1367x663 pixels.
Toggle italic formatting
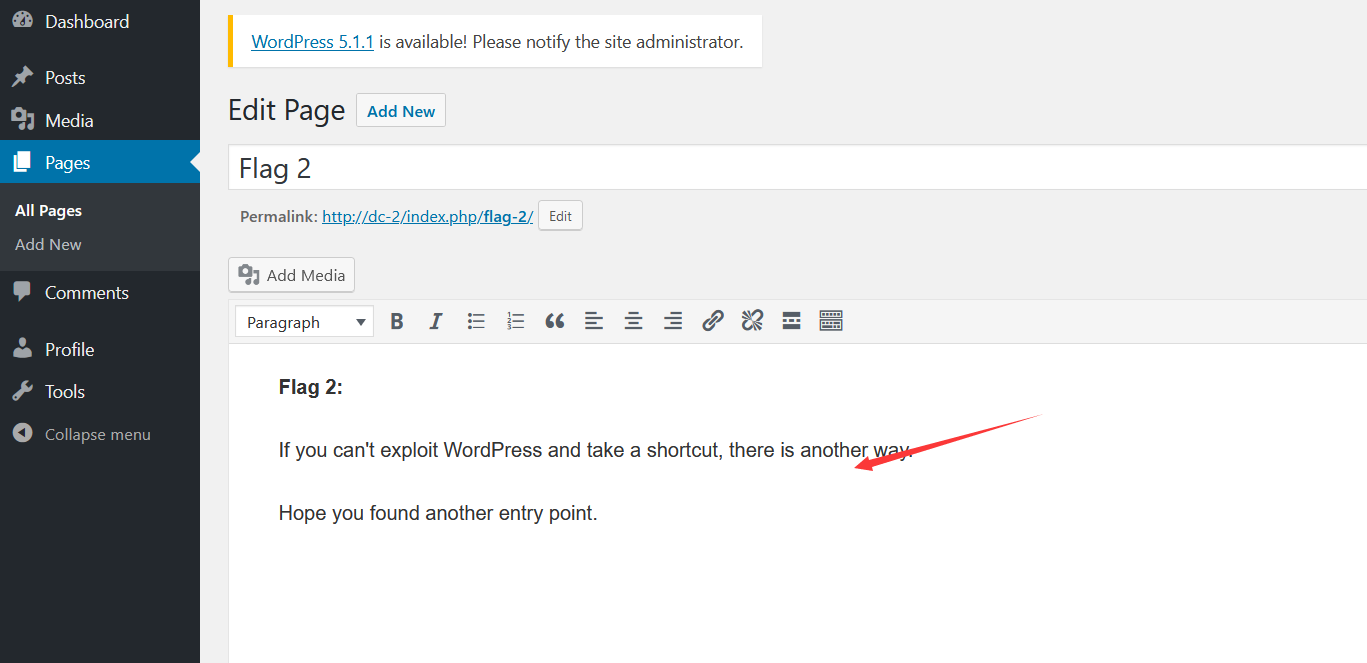coord(436,321)
